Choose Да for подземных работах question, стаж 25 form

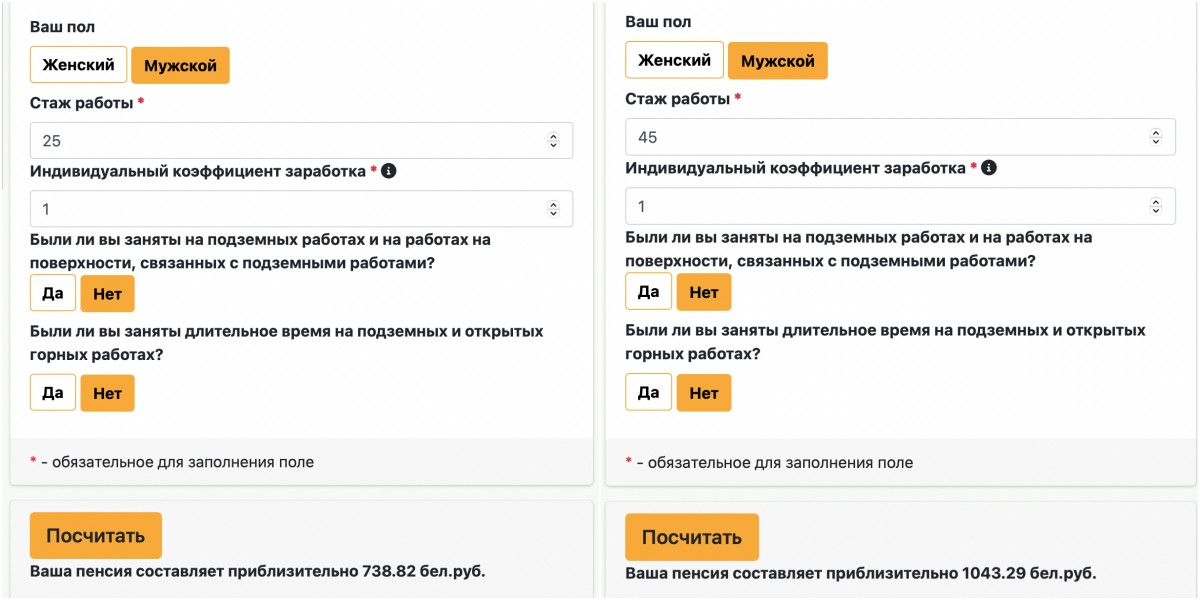(53, 294)
